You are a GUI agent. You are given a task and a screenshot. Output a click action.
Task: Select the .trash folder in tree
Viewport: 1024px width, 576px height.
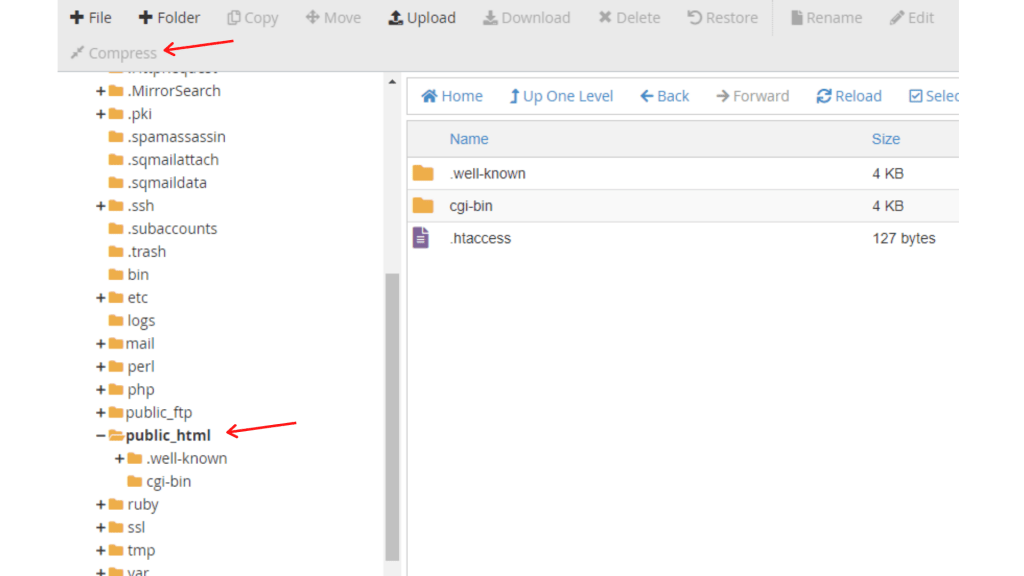coord(146,252)
